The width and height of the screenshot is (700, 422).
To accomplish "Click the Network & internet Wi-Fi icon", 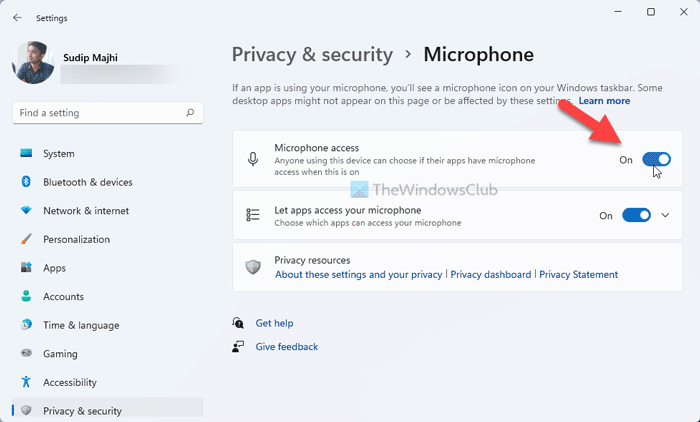I will point(24,211).
